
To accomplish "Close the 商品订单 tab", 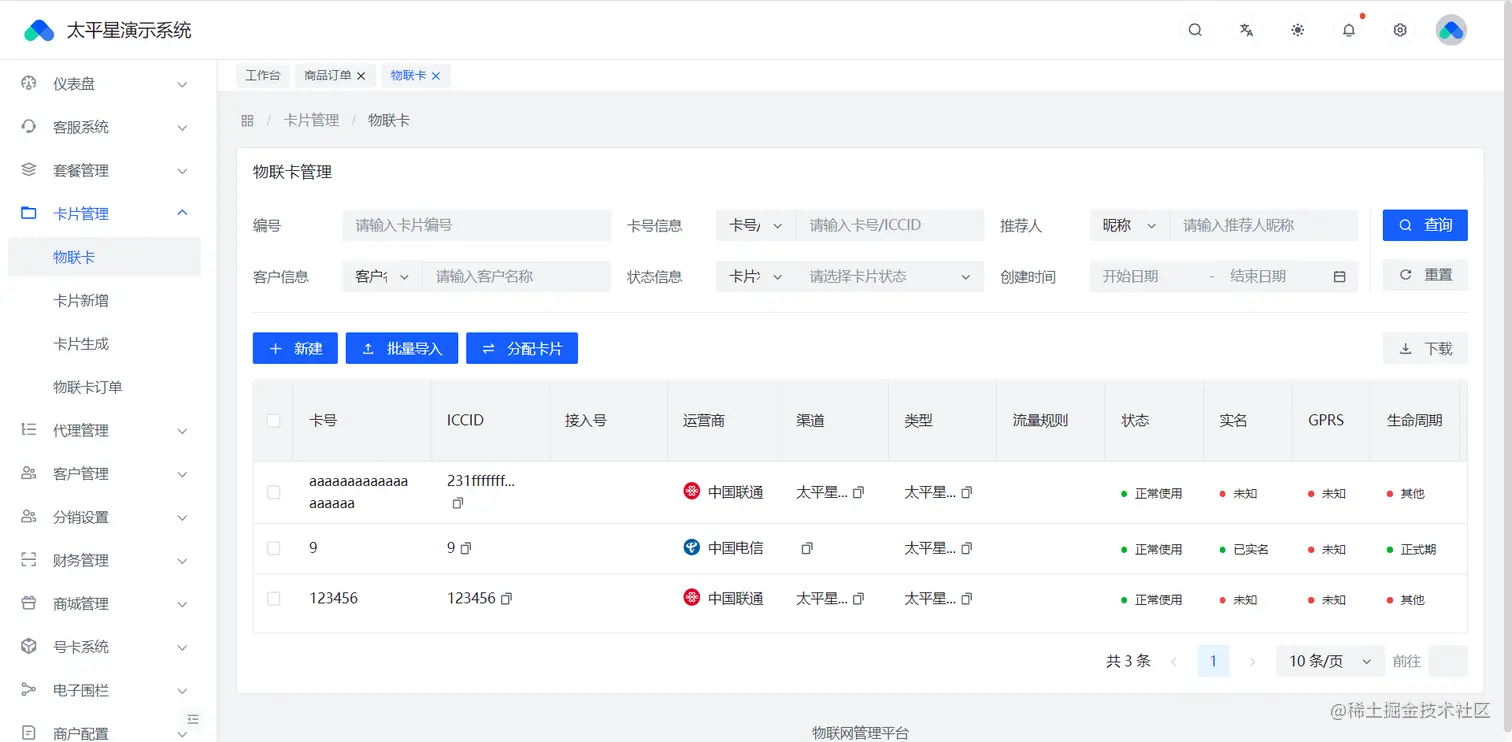I will pyautogui.click(x=361, y=76).
